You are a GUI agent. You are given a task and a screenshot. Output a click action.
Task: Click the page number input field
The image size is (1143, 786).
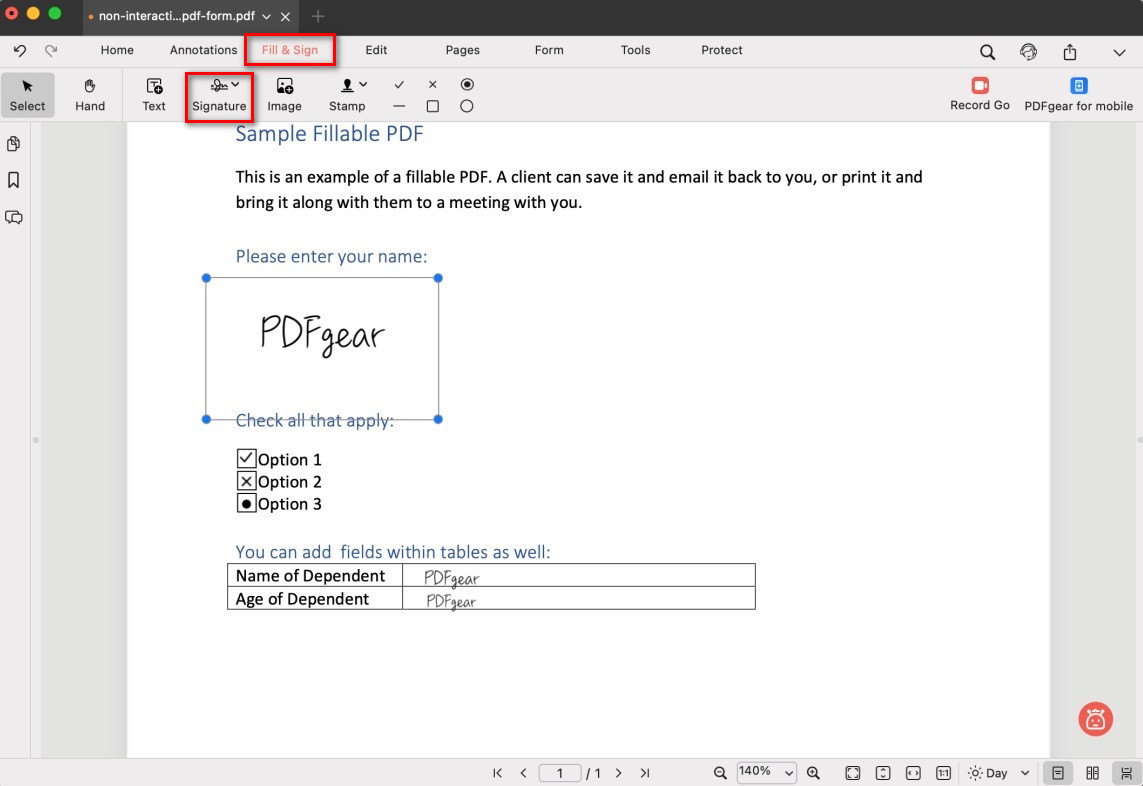[561, 772]
